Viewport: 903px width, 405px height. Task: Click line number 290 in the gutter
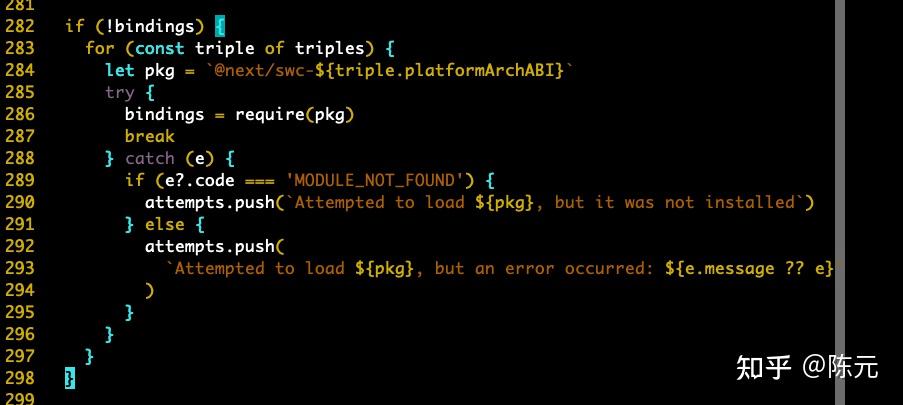tap(20, 202)
